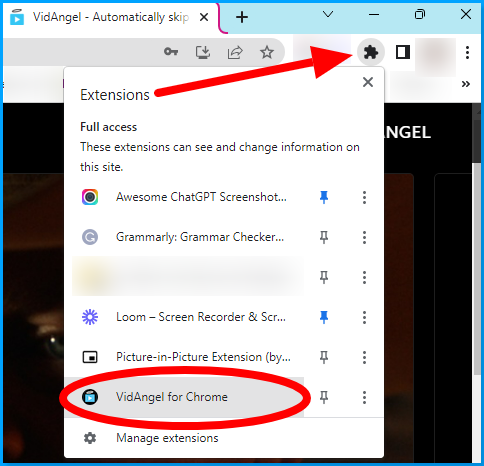Select the VidAngel browser tab
The image size is (484, 466).
112,17
